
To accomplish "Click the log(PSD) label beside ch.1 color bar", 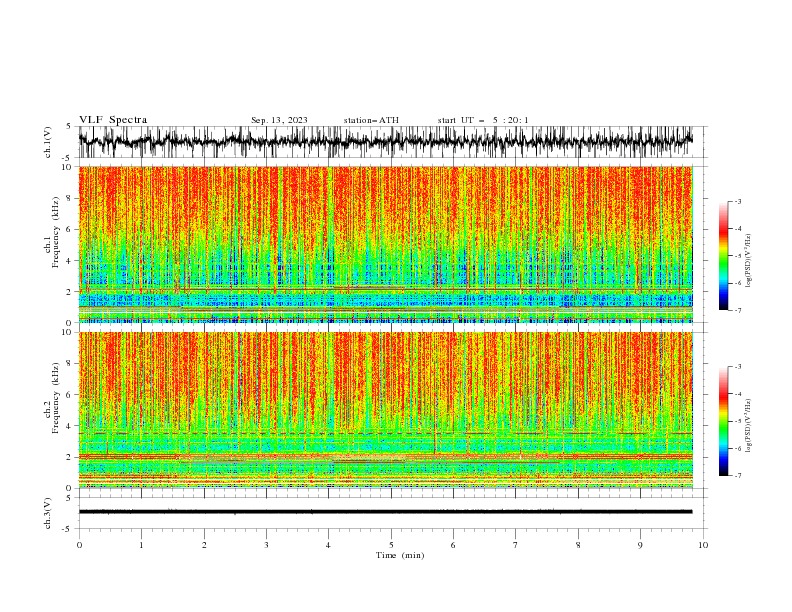I will point(748,261).
